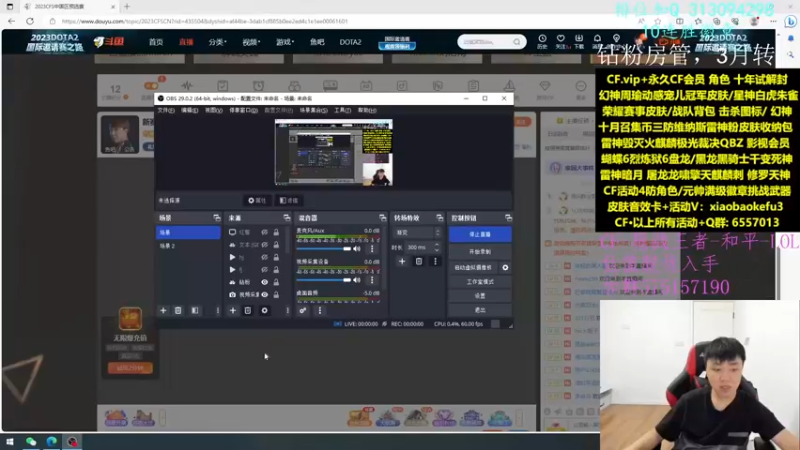Mute the 视频采集设备 mixer speaker icon
Screen dimensions: 800x450
[357, 280]
